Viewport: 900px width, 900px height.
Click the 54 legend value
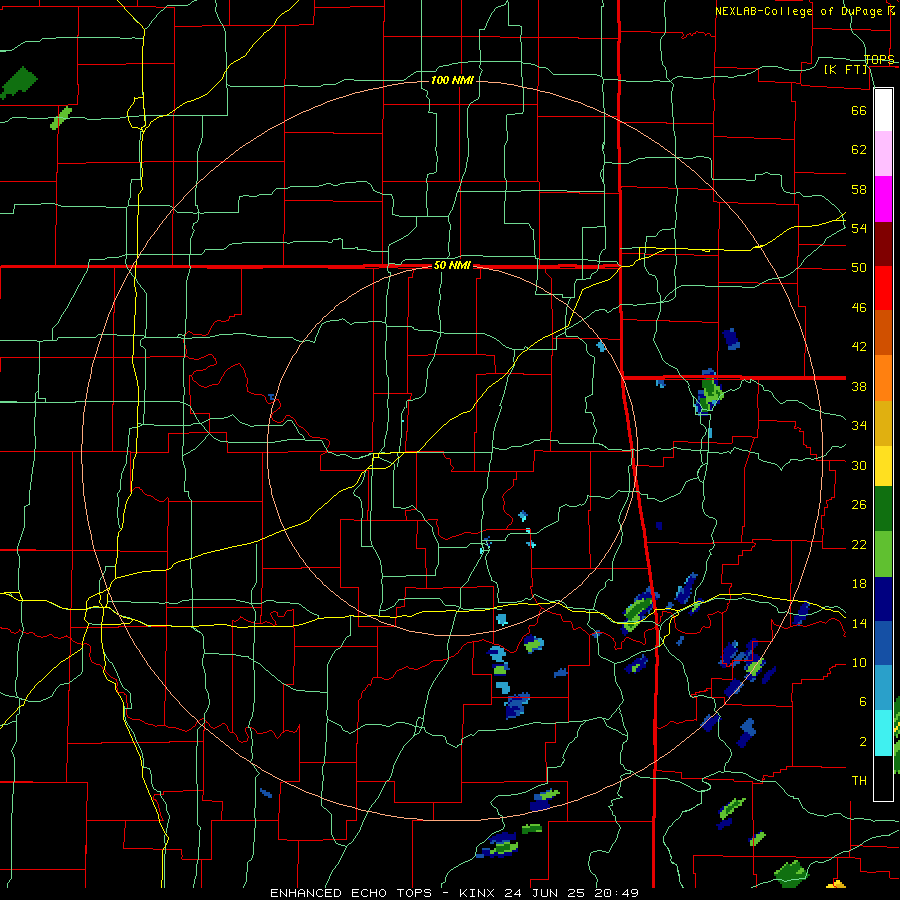859,228
